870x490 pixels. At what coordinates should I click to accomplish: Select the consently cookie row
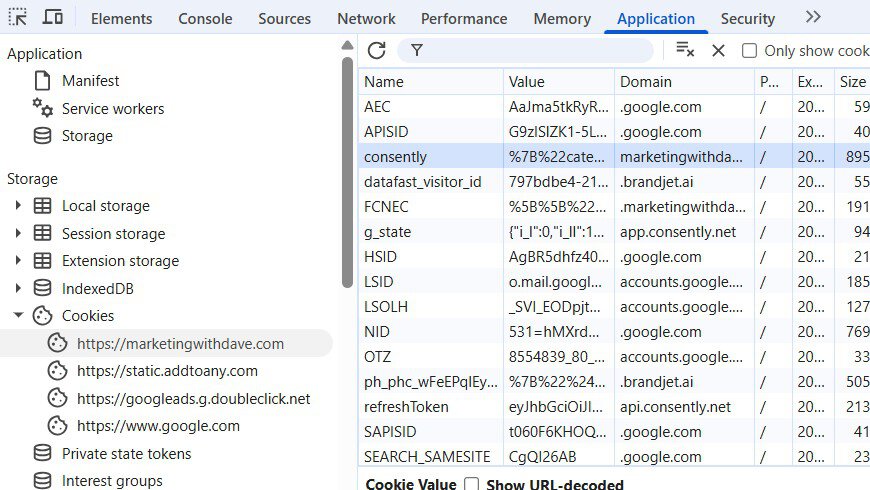coord(614,156)
